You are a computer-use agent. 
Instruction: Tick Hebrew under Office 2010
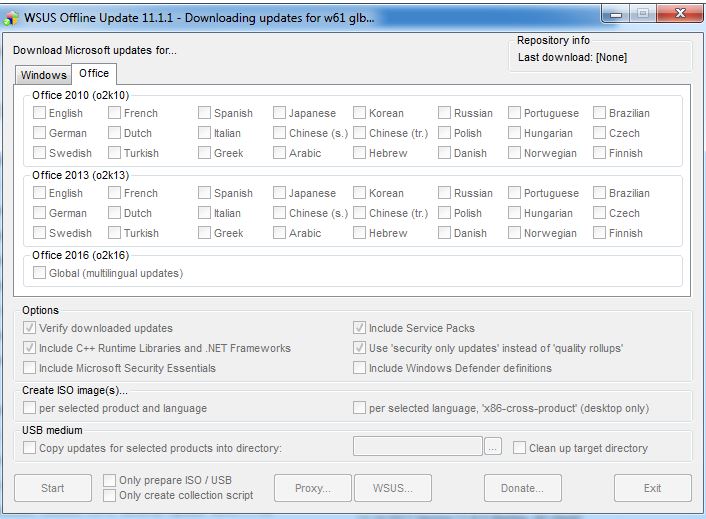point(359,153)
